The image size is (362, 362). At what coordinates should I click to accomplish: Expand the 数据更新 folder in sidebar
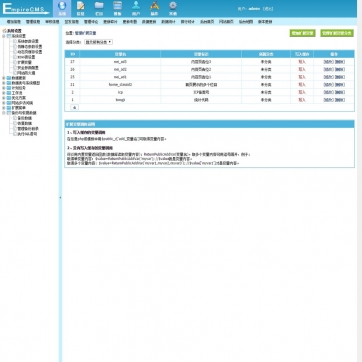coord(4,78)
